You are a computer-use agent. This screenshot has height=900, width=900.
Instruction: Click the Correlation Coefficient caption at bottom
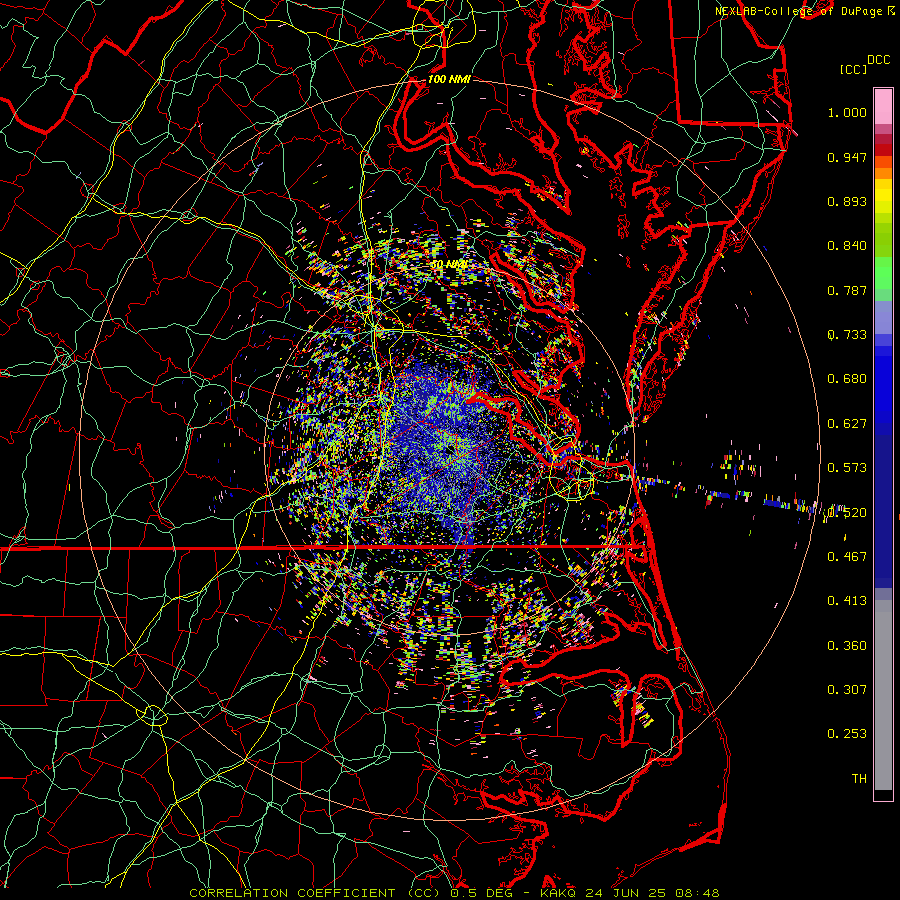(x=454, y=893)
